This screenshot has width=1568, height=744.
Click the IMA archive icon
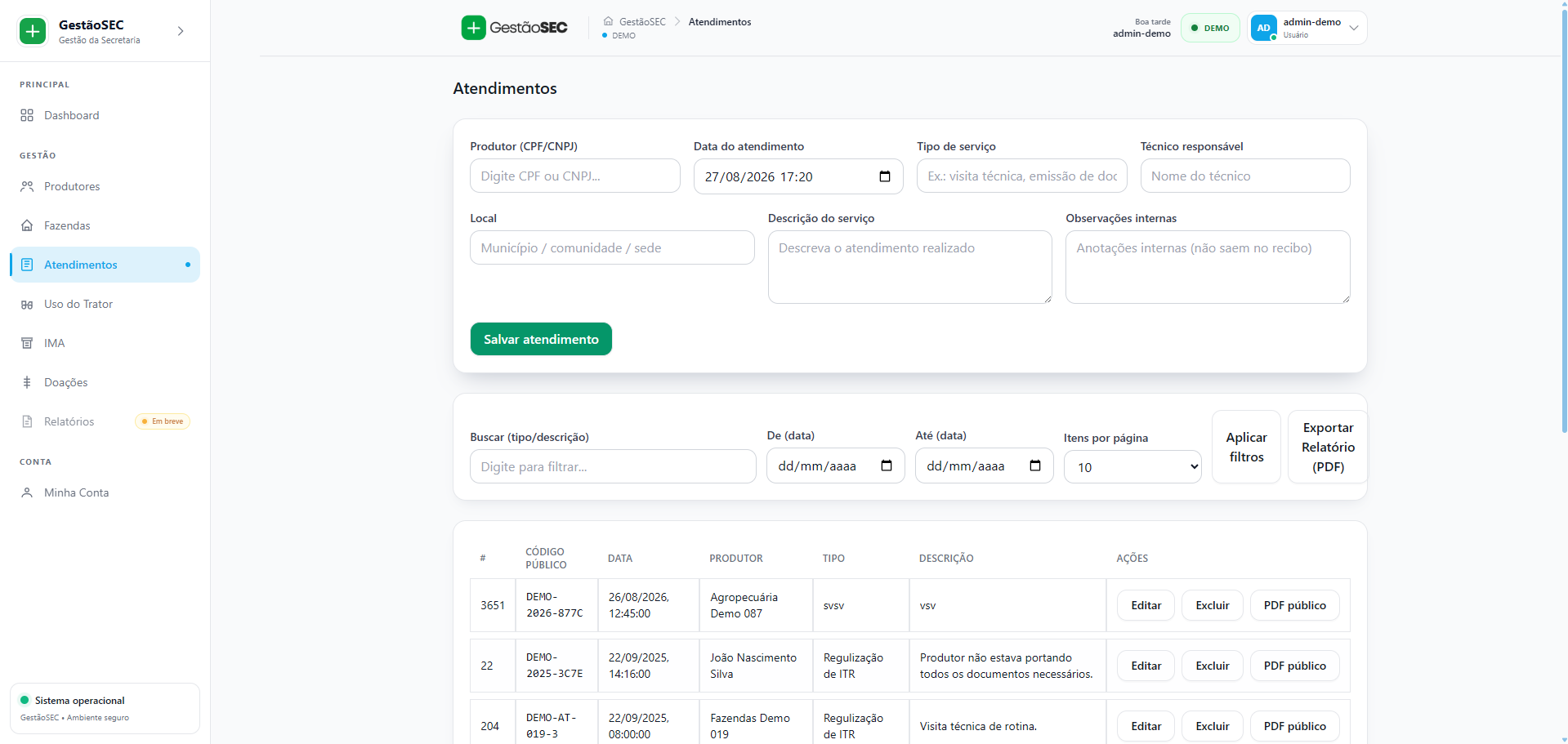(x=27, y=343)
